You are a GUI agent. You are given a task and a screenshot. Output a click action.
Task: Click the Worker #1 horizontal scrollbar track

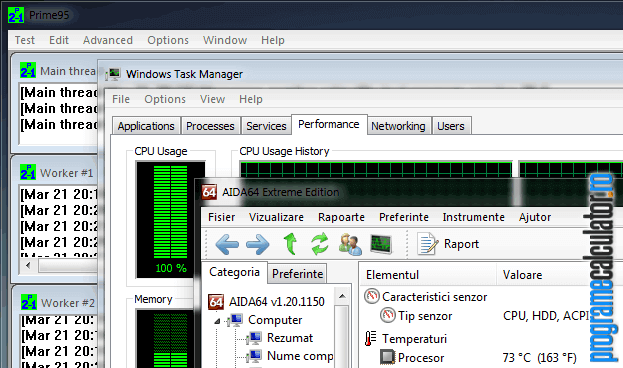[68, 265]
